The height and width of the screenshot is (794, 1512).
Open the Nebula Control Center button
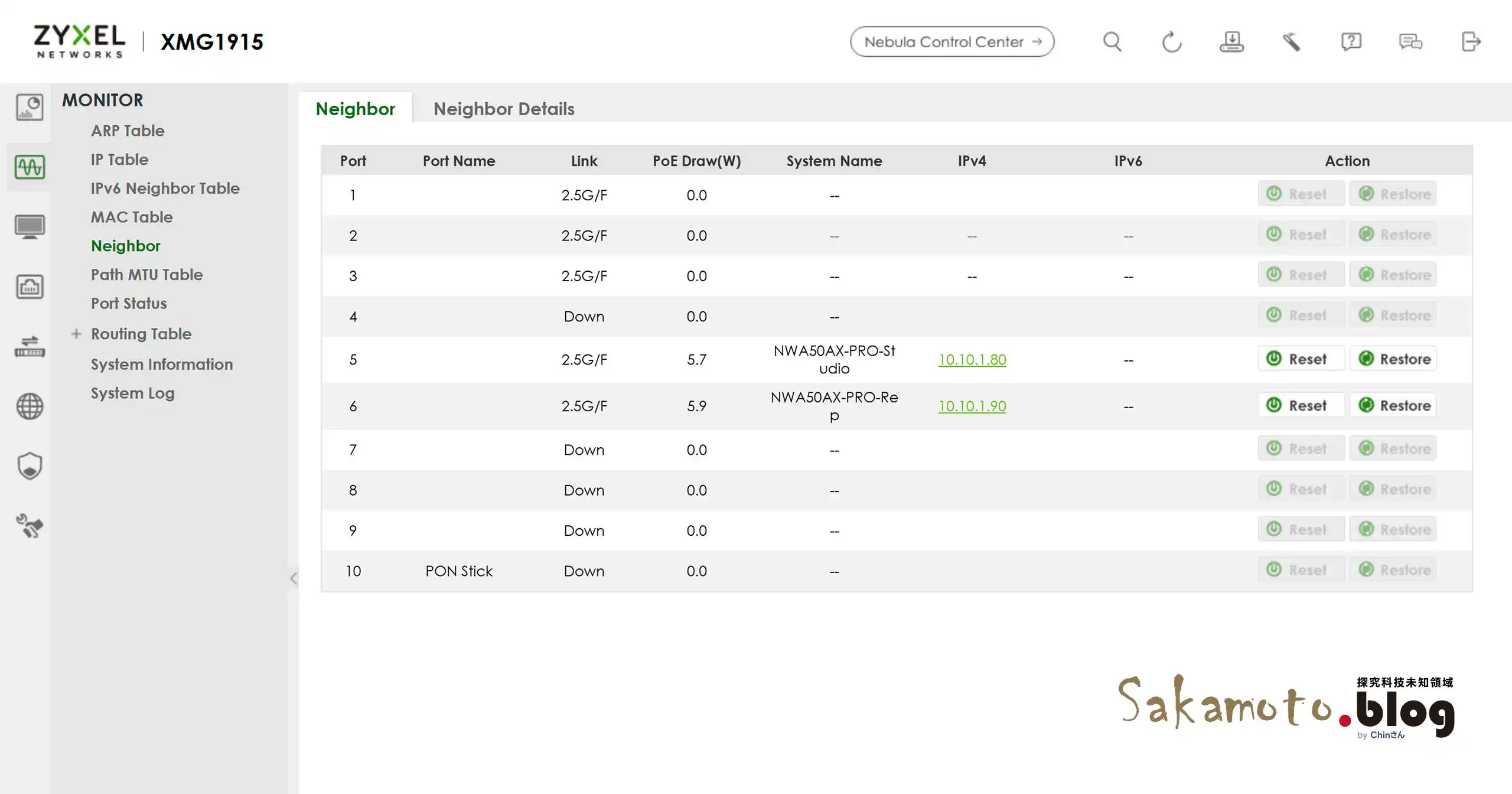tap(951, 42)
